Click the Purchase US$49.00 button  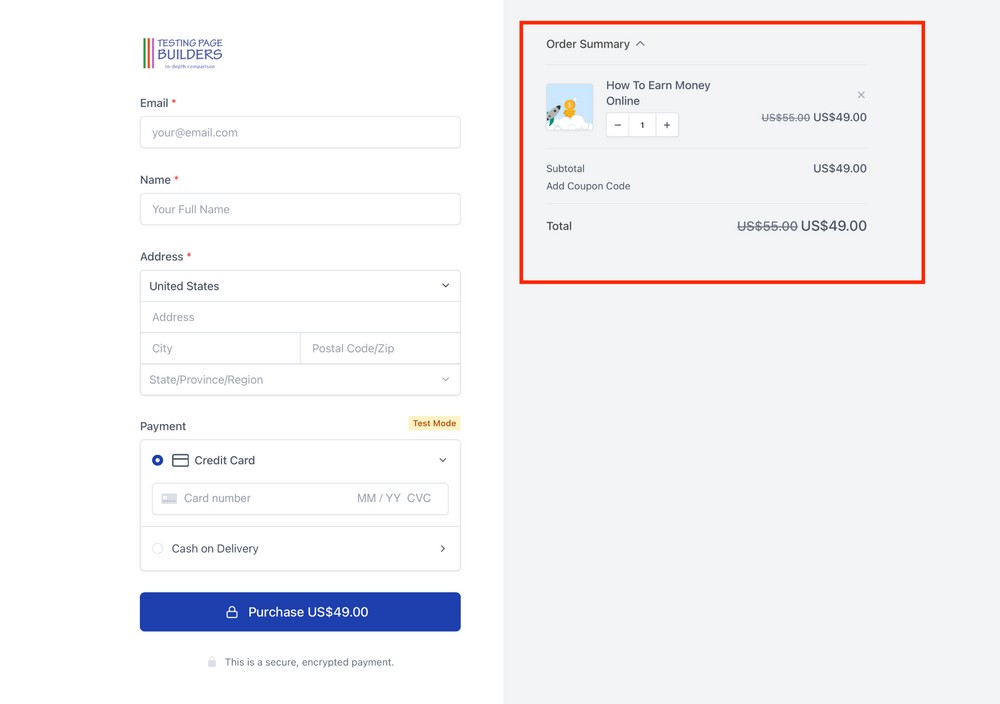coord(300,611)
